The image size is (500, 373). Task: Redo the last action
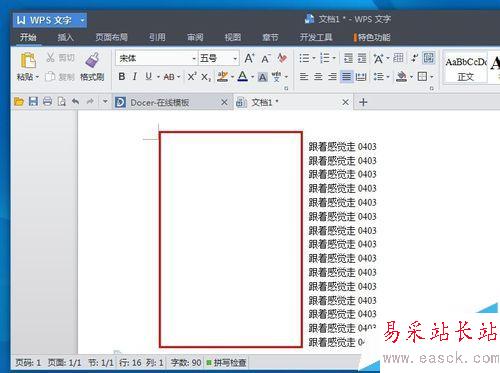(90, 101)
